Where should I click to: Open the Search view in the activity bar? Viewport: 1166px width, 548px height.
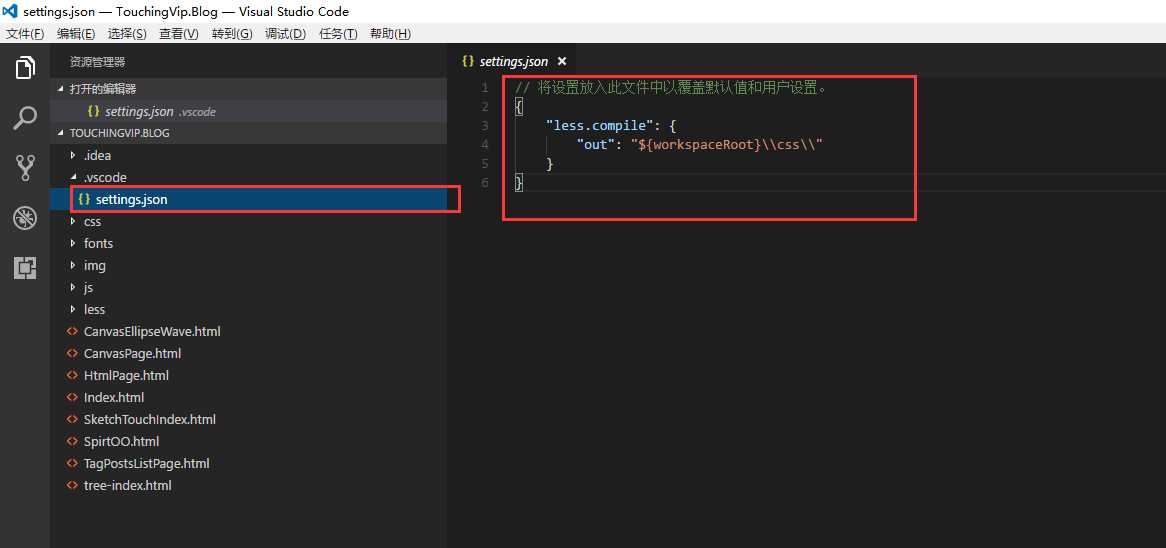pos(25,118)
